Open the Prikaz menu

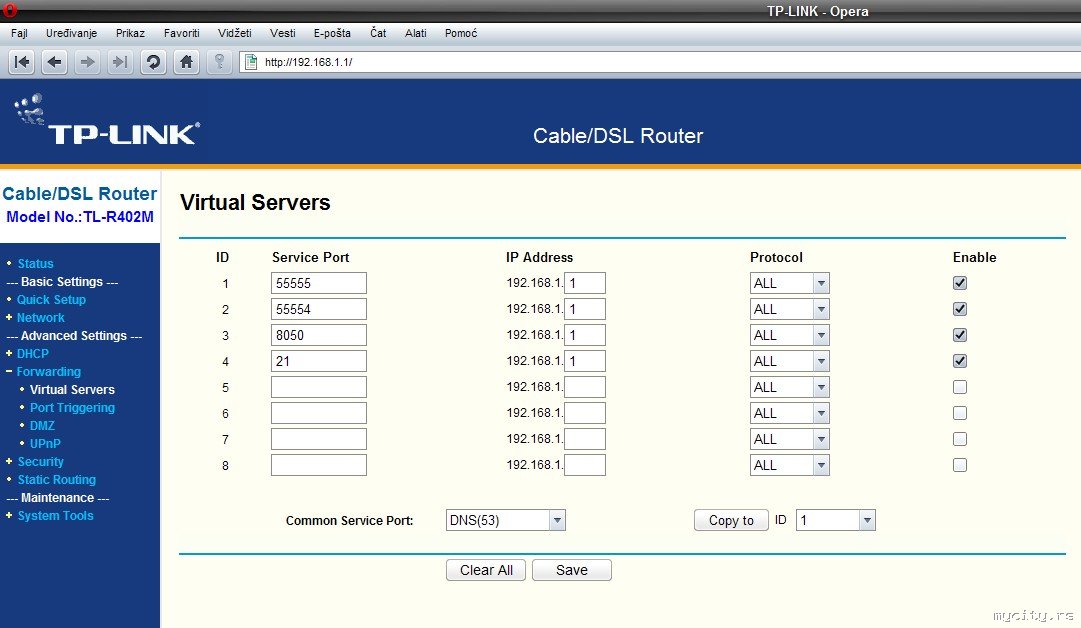click(x=130, y=33)
